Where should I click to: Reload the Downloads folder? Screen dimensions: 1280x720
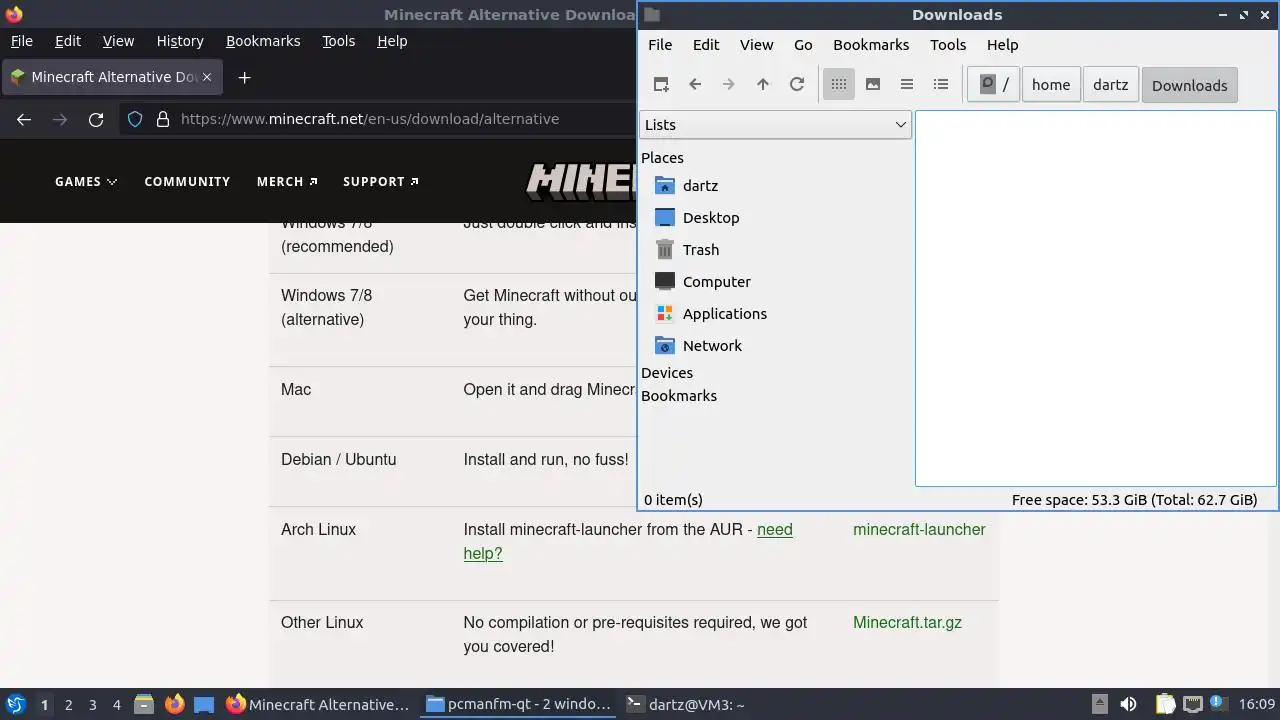click(x=797, y=85)
